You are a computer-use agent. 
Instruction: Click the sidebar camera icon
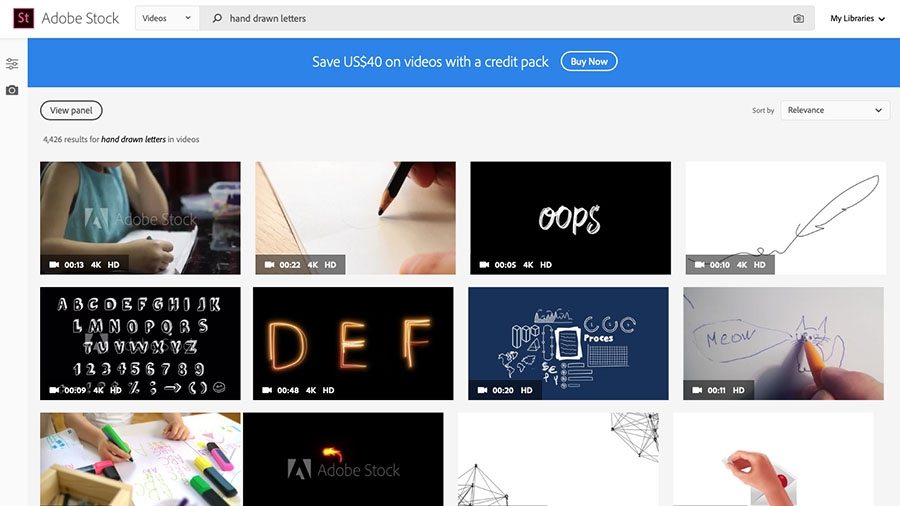click(12, 90)
